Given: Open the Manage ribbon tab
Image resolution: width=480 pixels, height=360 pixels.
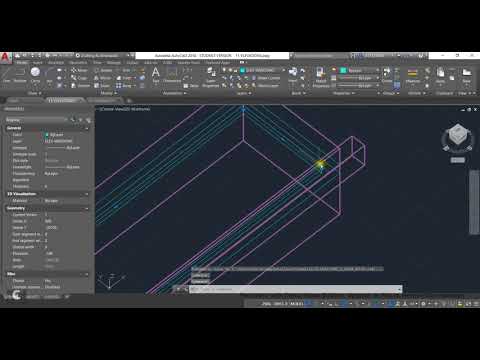Looking at the screenshot, I should pos(114,63).
